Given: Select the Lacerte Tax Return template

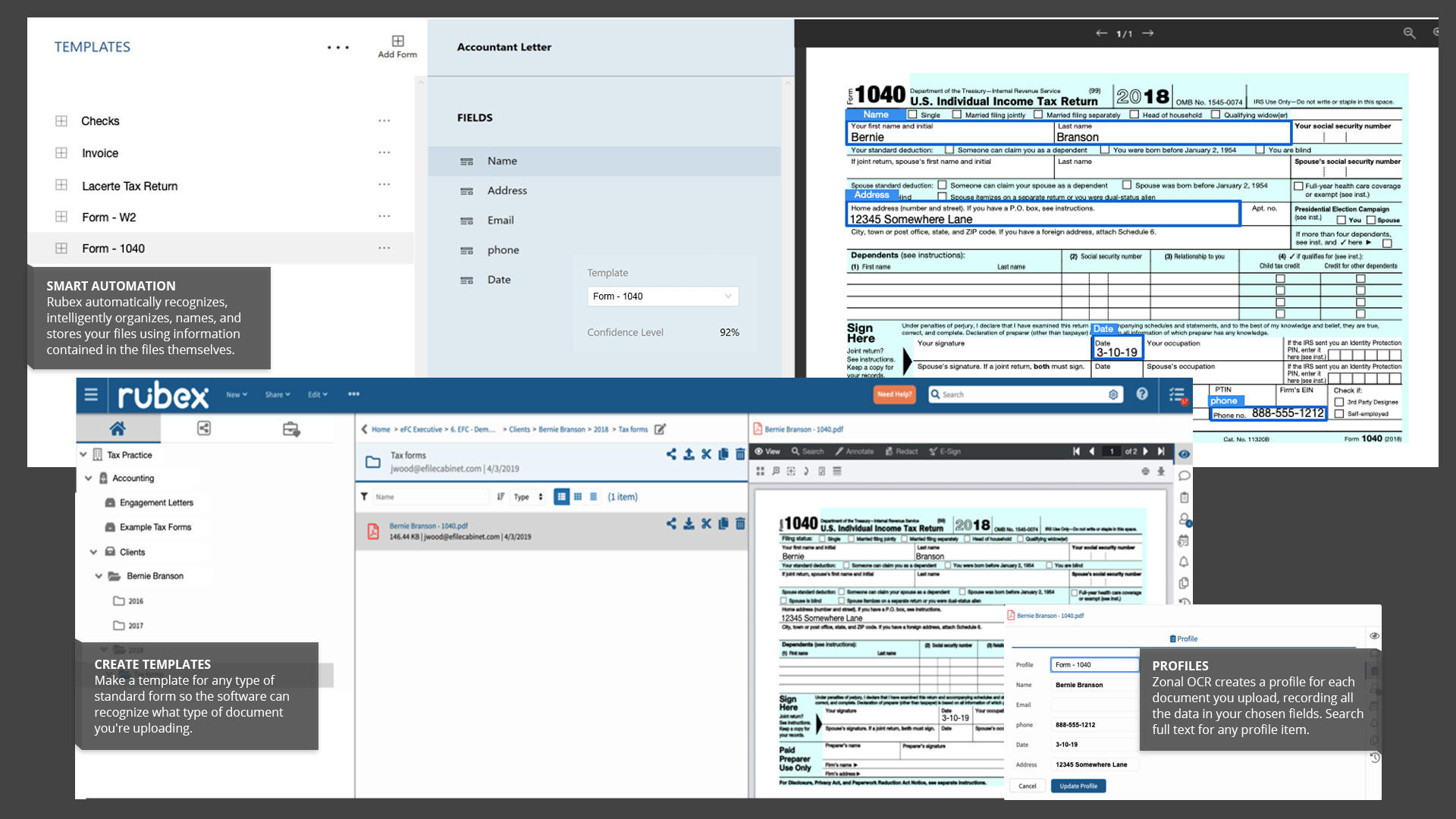Looking at the screenshot, I should point(130,186).
